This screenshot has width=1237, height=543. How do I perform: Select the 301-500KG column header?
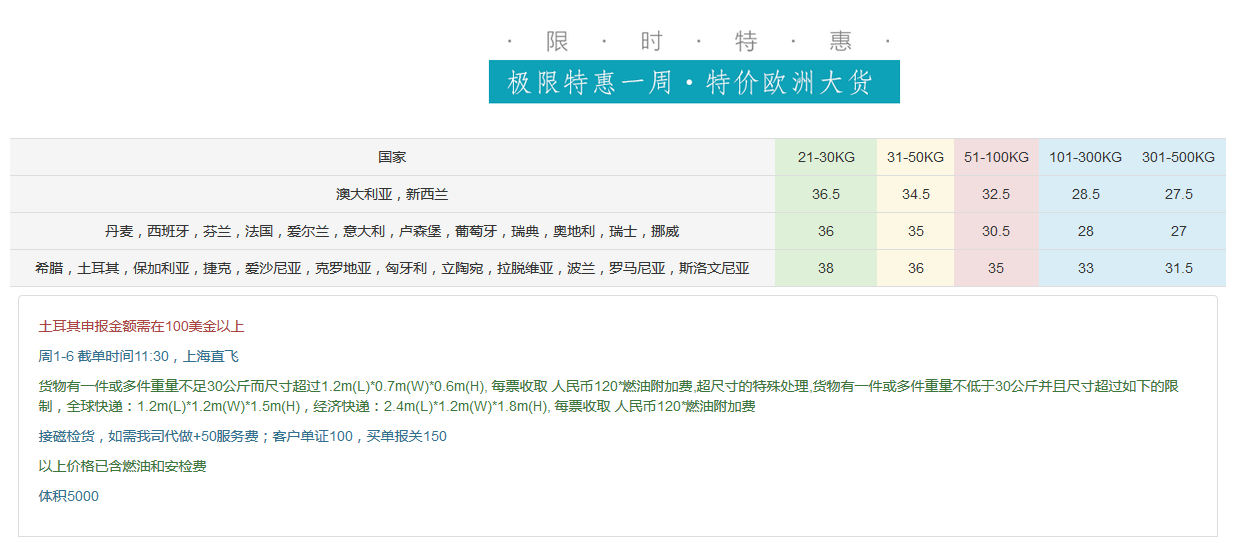click(1178, 157)
